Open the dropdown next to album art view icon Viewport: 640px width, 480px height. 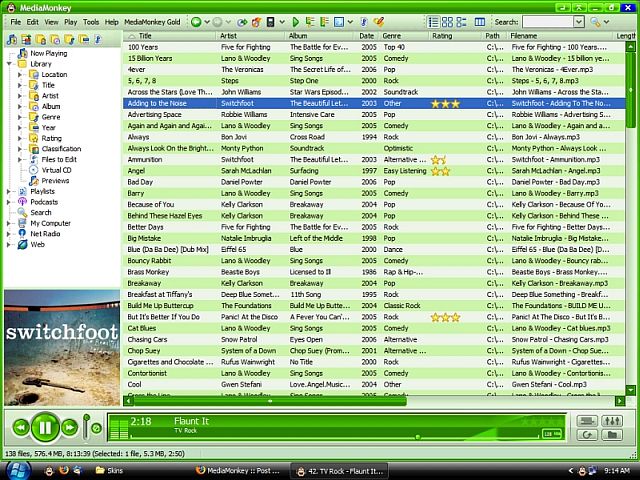tap(350, 22)
